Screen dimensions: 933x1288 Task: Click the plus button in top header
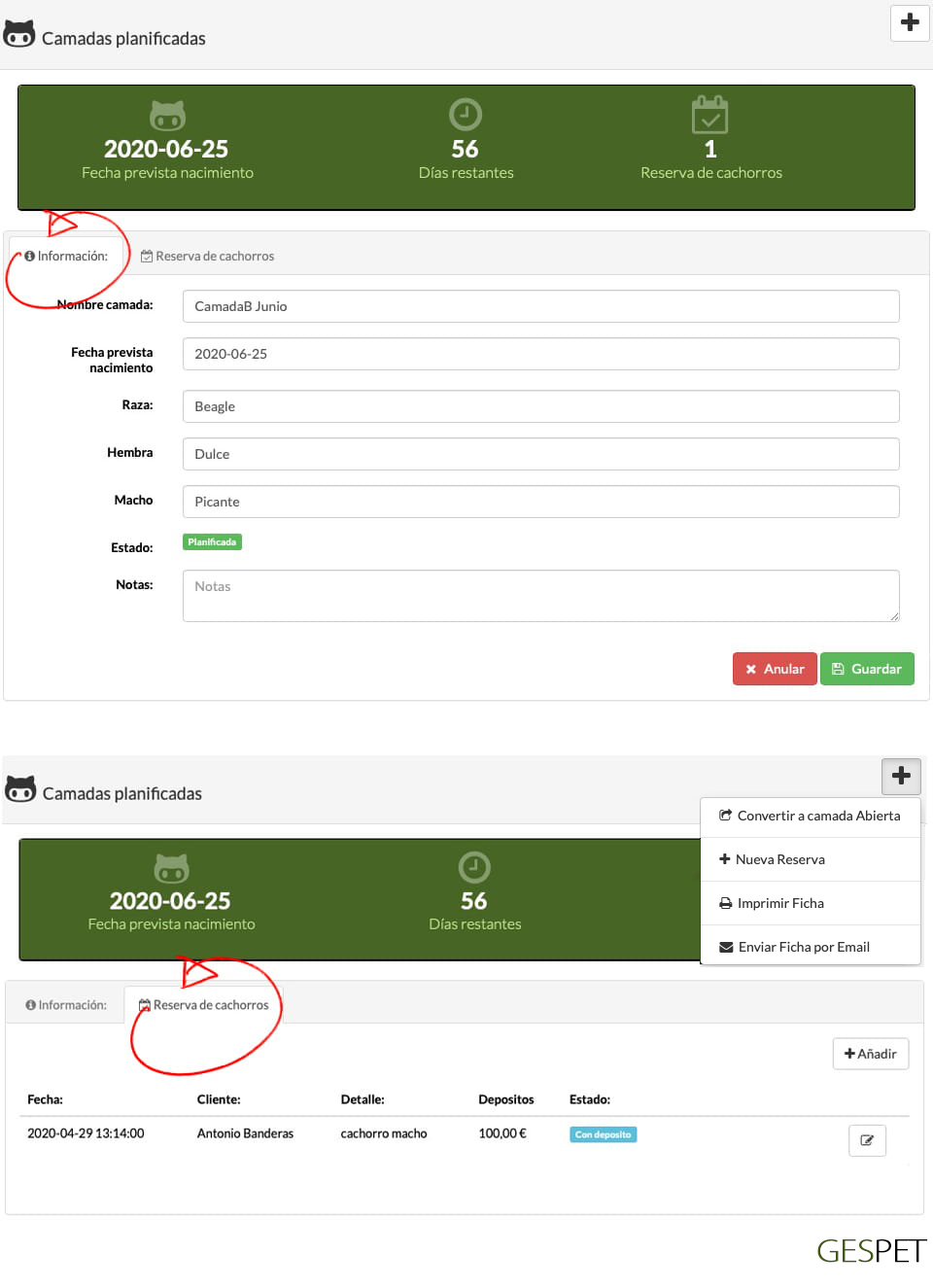(910, 22)
